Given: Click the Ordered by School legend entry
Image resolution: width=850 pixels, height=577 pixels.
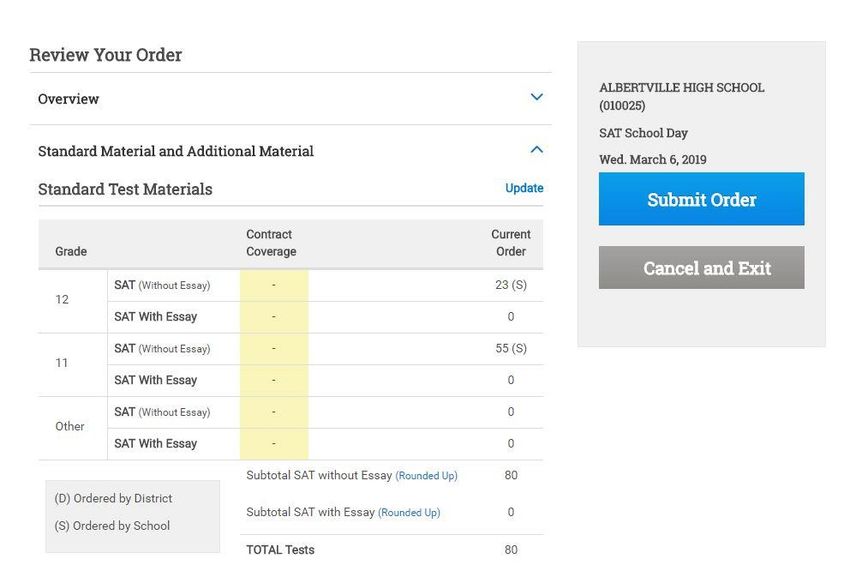Looking at the screenshot, I should tap(112, 526).
